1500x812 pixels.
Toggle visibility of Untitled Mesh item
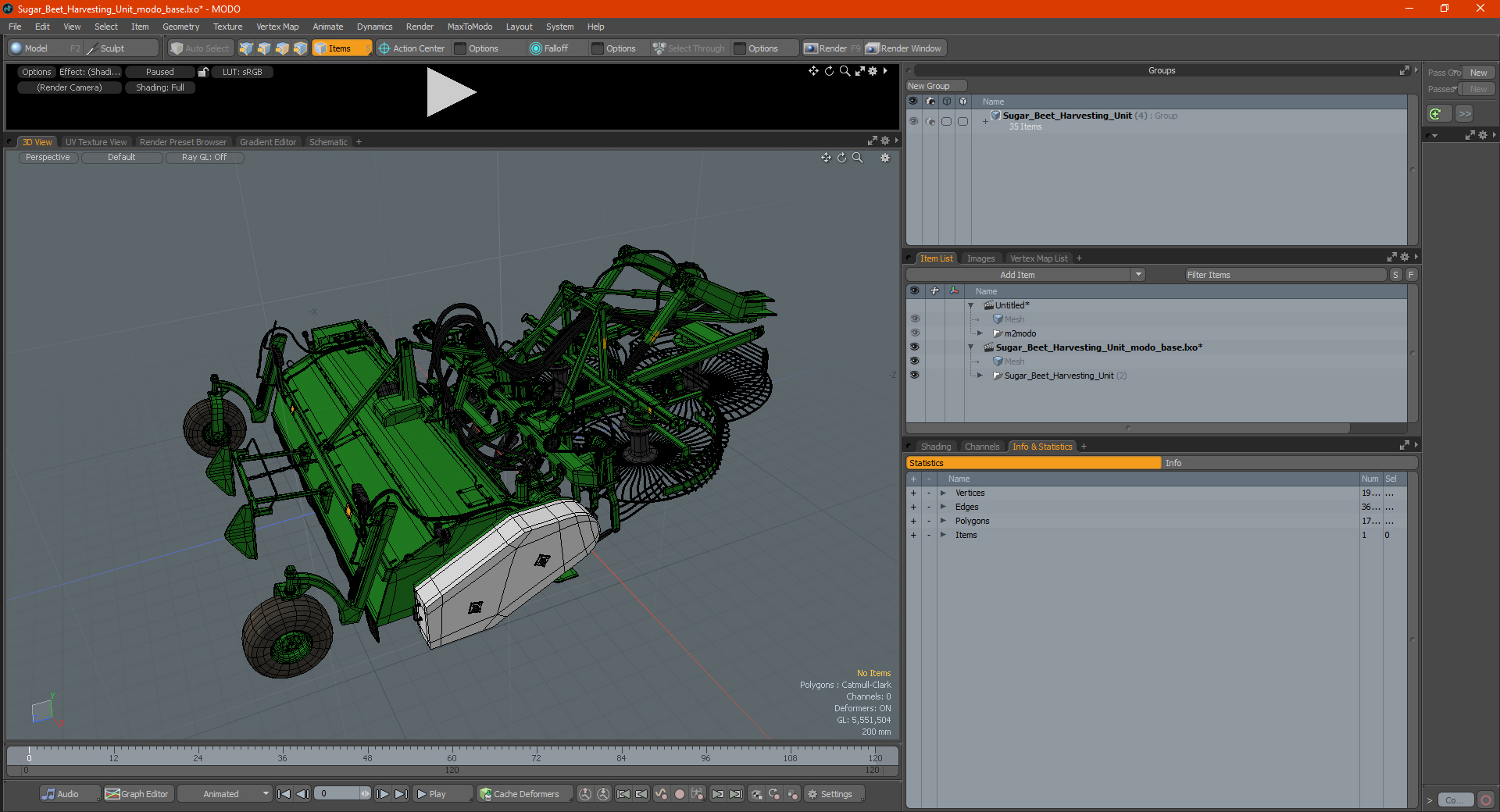pos(915,319)
